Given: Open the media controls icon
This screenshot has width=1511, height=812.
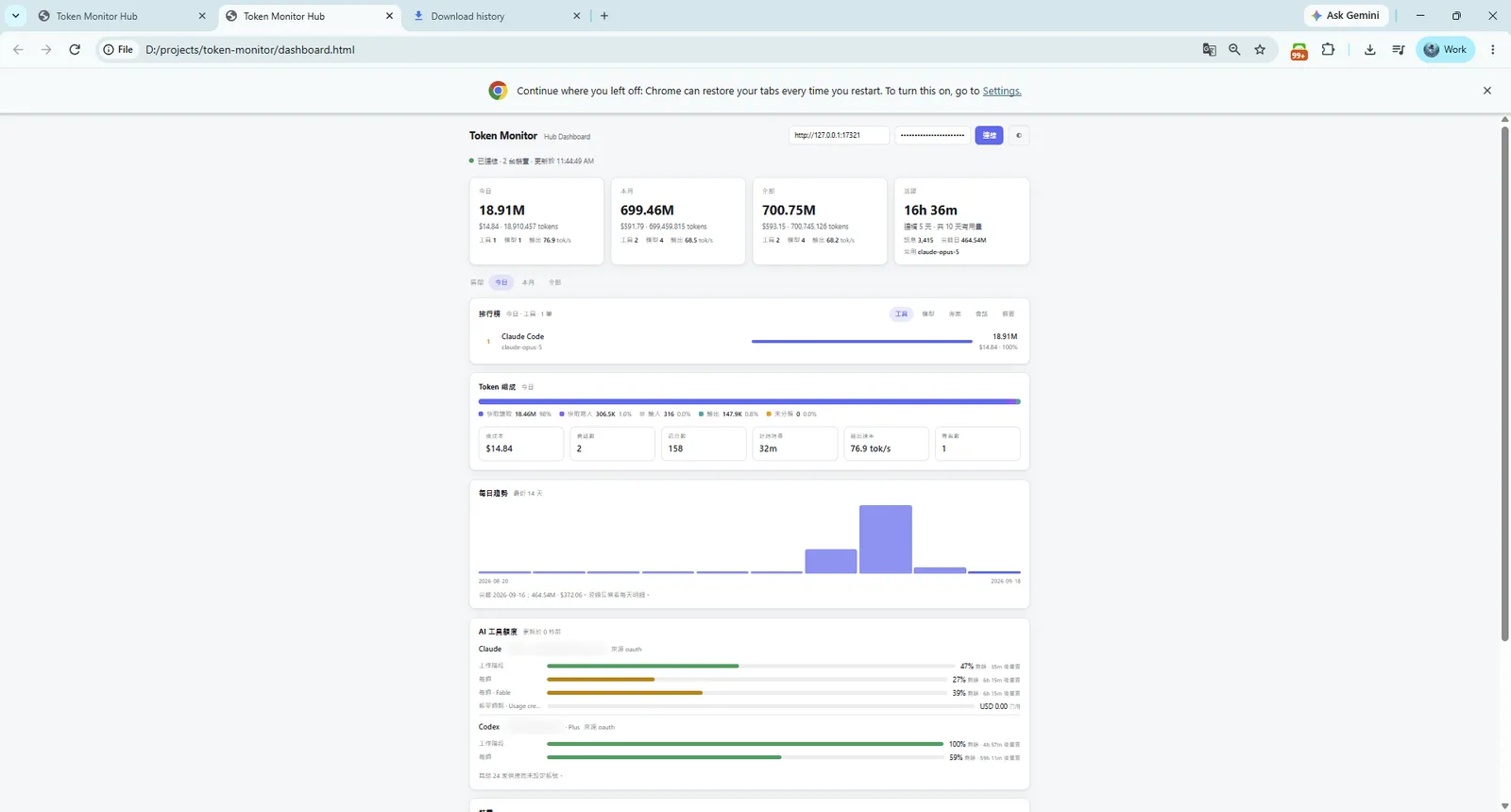Looking at the screenshot, I should pos(1399,50).
